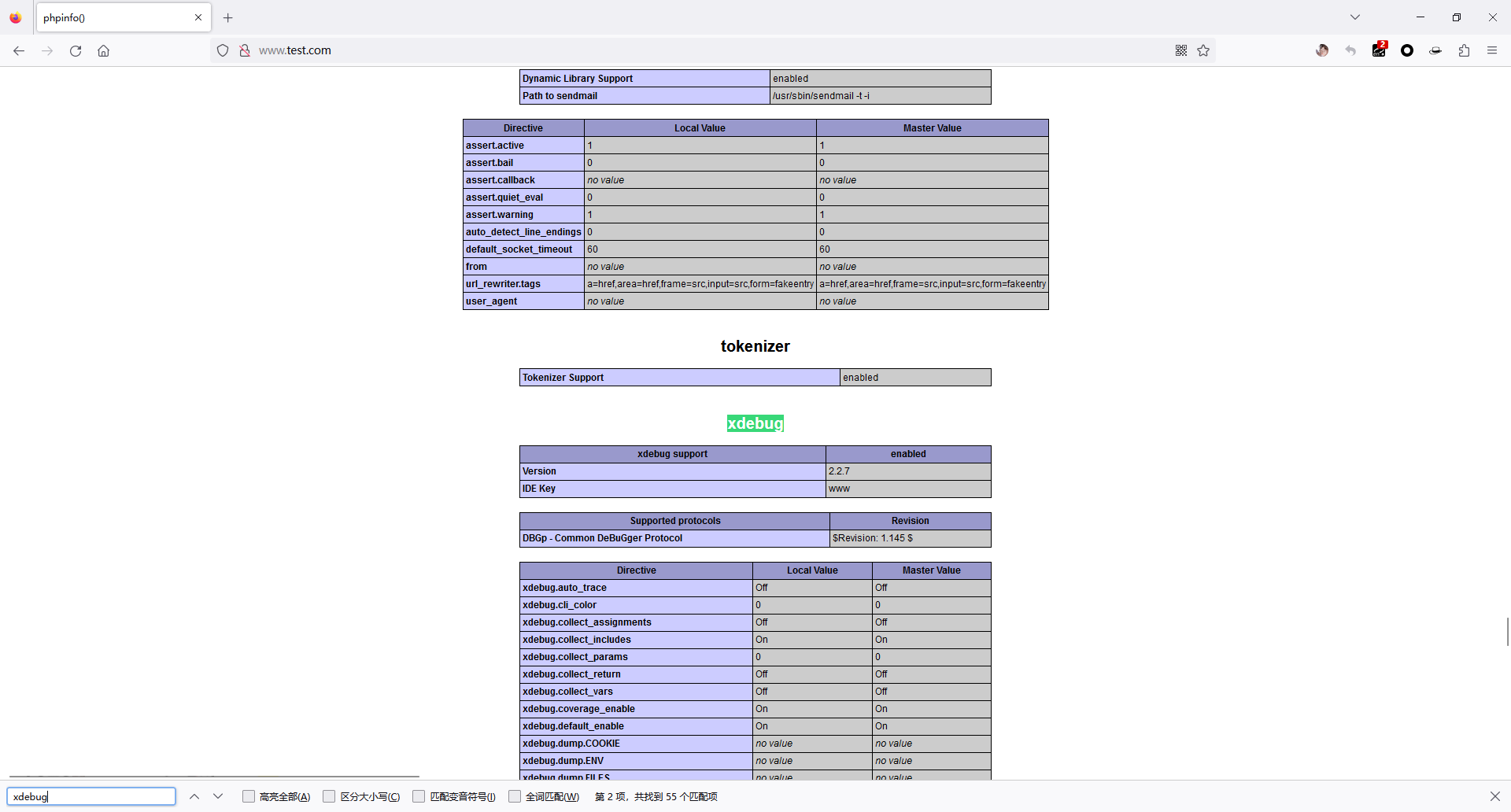1511x812 pixels.
Task: Enable the 区分大小写 match case checkbox
Action: pyautogui.click(x=330, y=796)
